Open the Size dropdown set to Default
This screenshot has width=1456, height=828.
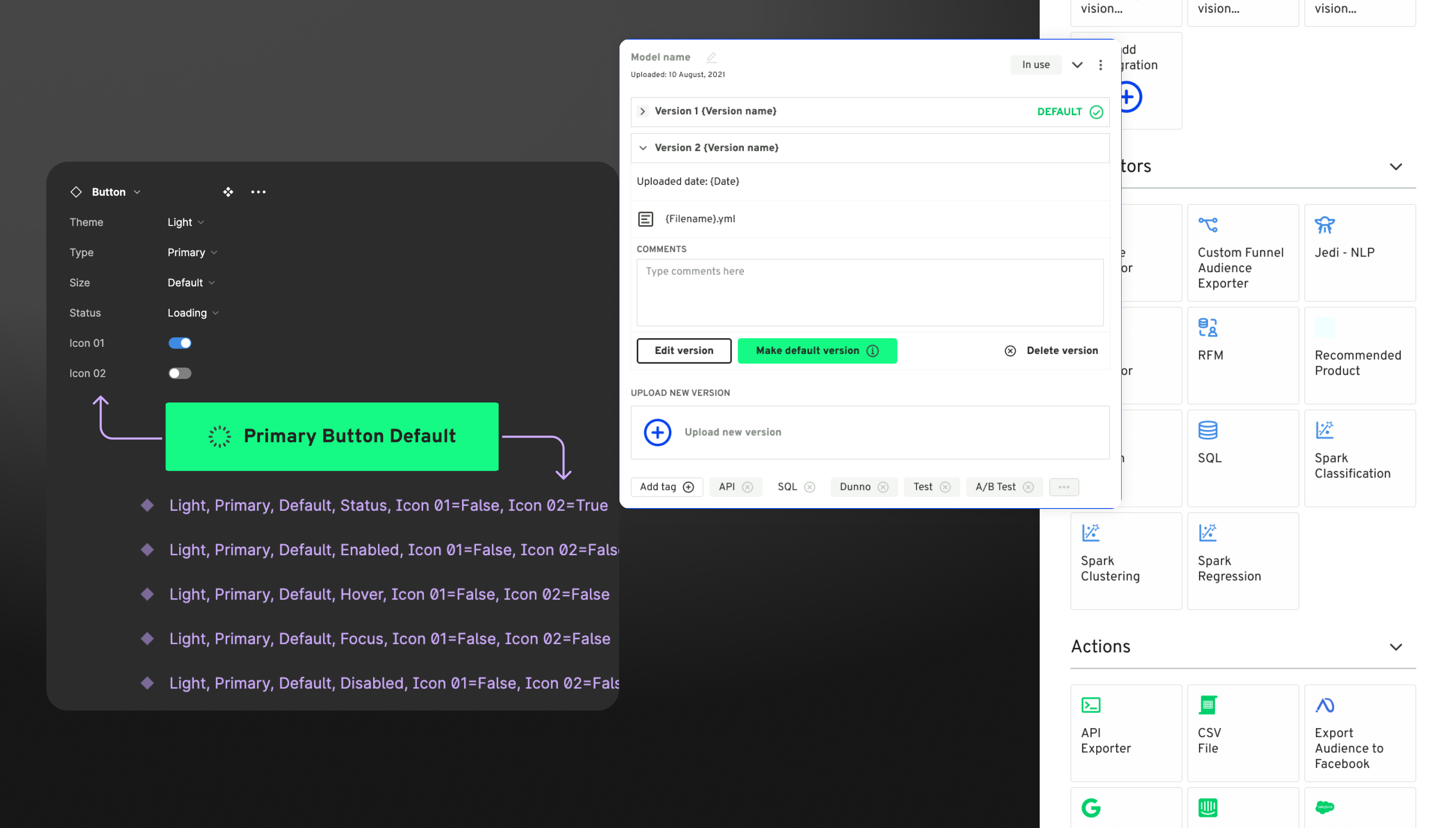pos(191,282)
